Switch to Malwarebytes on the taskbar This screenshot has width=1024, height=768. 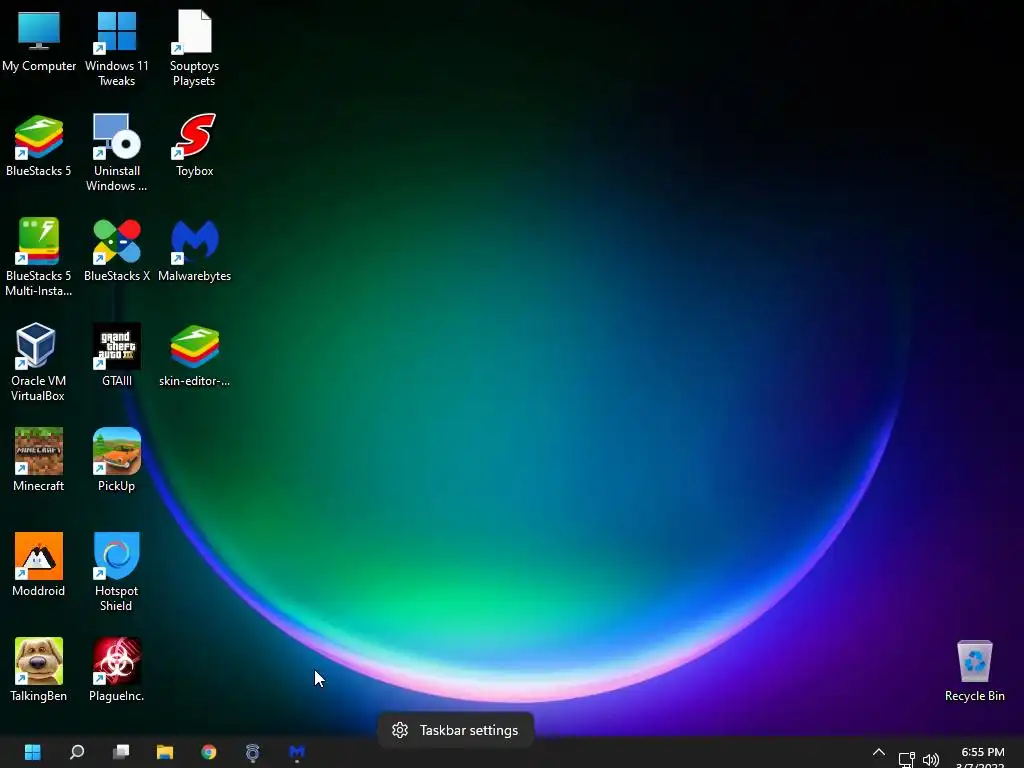(296, 752)
